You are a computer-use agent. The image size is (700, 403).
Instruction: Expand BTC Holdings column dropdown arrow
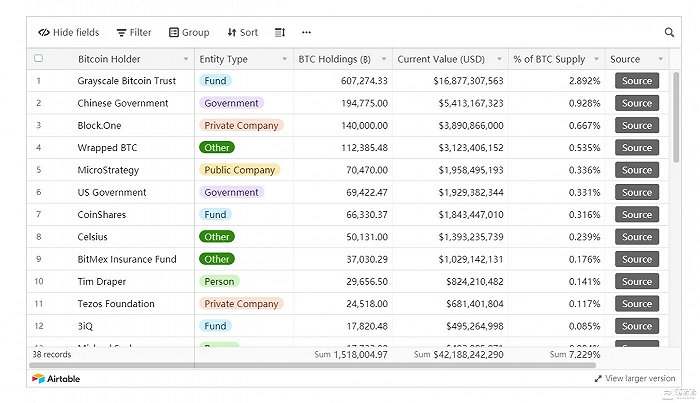pos(383,59)
